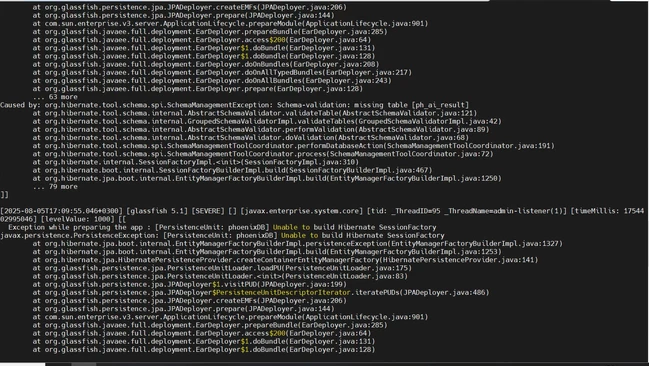Click the EntityManagerFactoryBuilderImpl.java:1253 stack line
649x366 pixels.
[x=267, y=252]
